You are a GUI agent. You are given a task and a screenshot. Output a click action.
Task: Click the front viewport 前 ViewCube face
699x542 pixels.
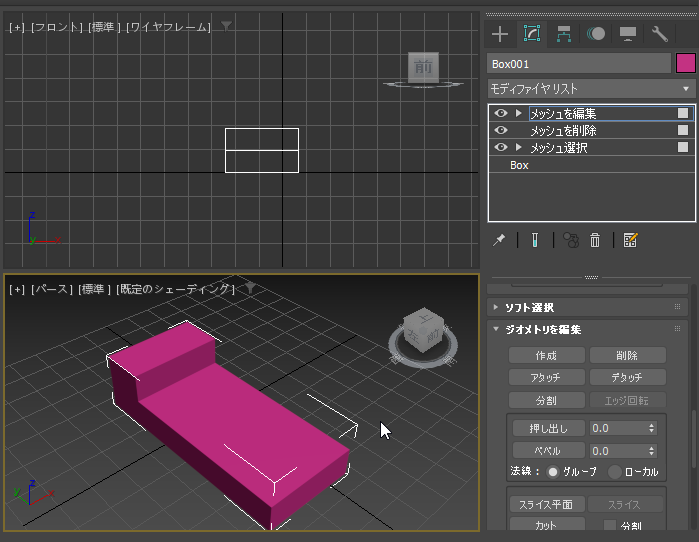coord(423,67)
